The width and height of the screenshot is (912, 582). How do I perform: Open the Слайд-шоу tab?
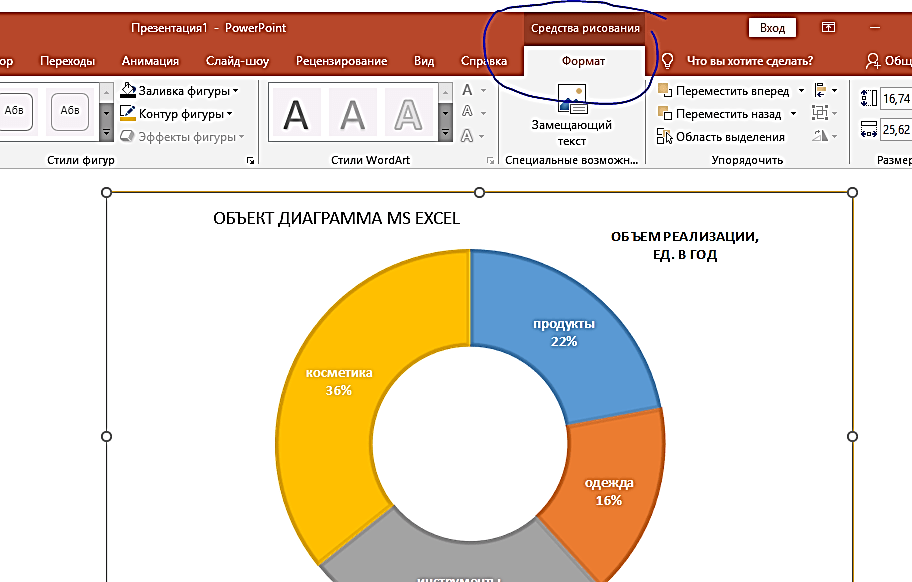[x=237, y=61]
